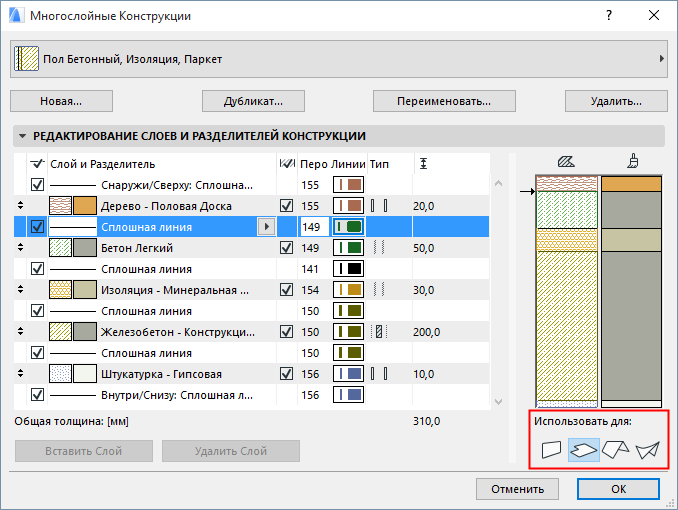Toggle end-line checkbox for Дерево layer
This screenshot has height=510, width=678.
coord(287,206)
